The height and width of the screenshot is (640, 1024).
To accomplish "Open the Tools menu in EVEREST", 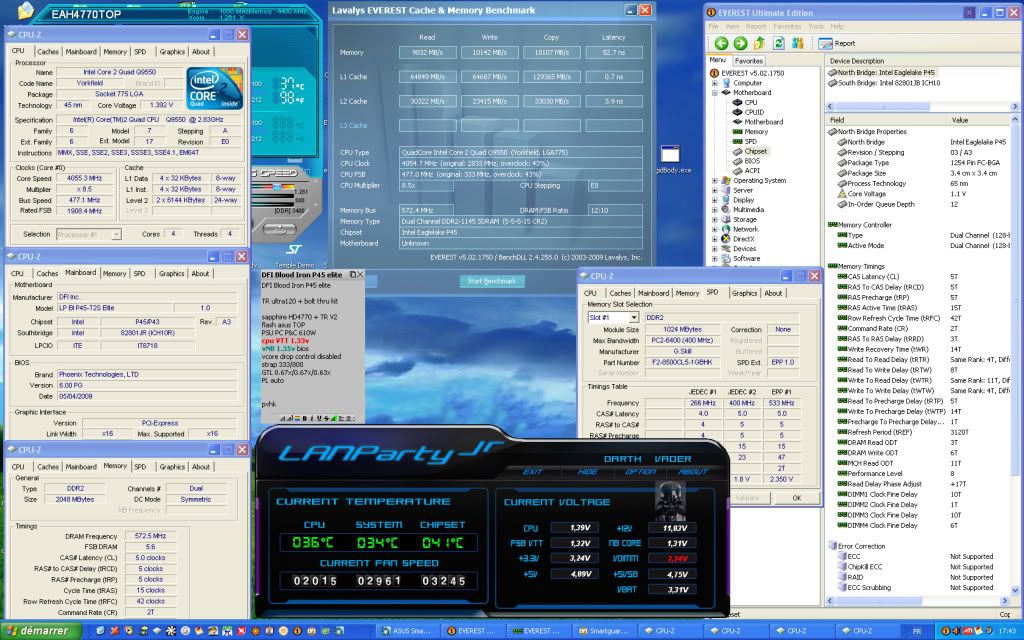I will click(x=815, y=26).
